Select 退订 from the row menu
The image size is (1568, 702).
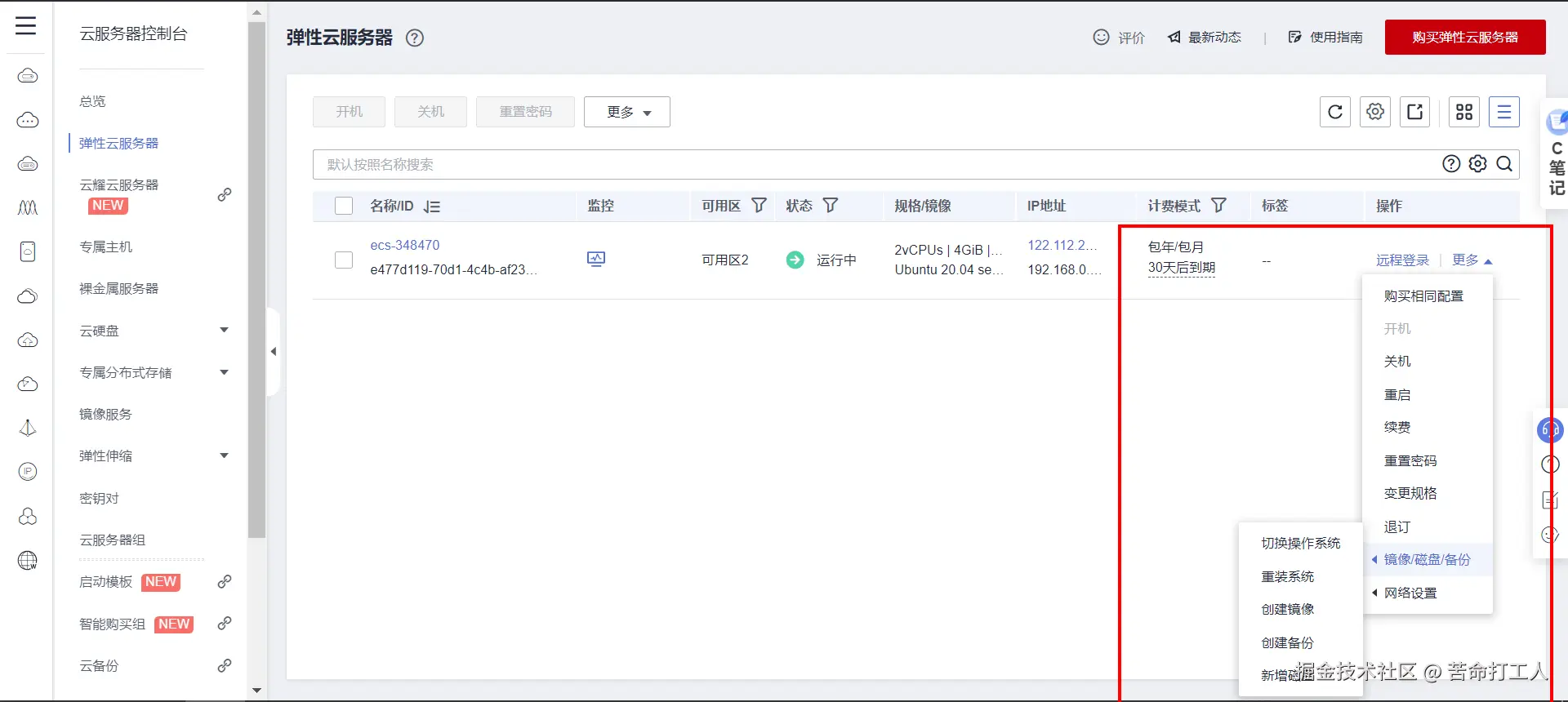[x=1397, y=527]
